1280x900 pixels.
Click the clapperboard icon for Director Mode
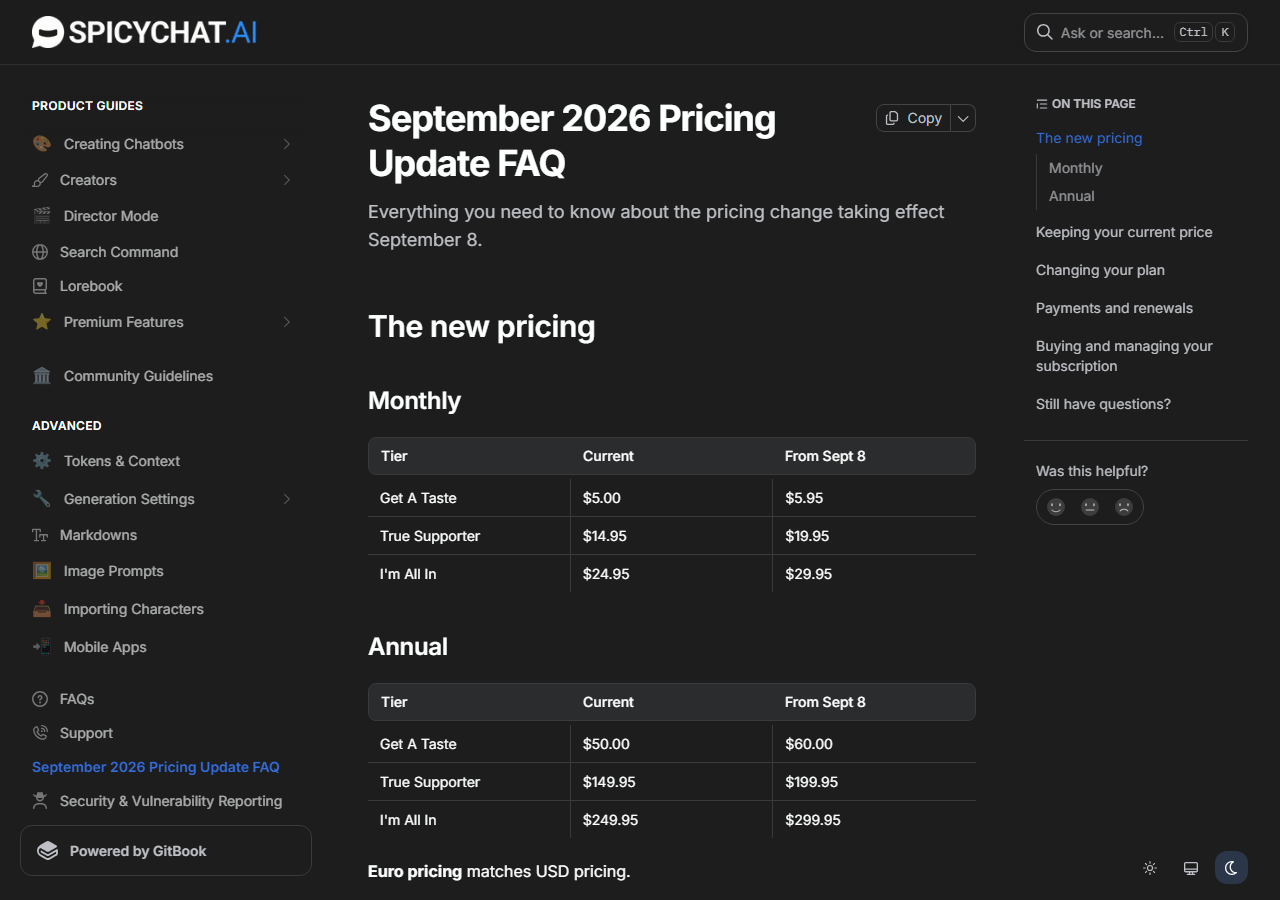[41, 216]
